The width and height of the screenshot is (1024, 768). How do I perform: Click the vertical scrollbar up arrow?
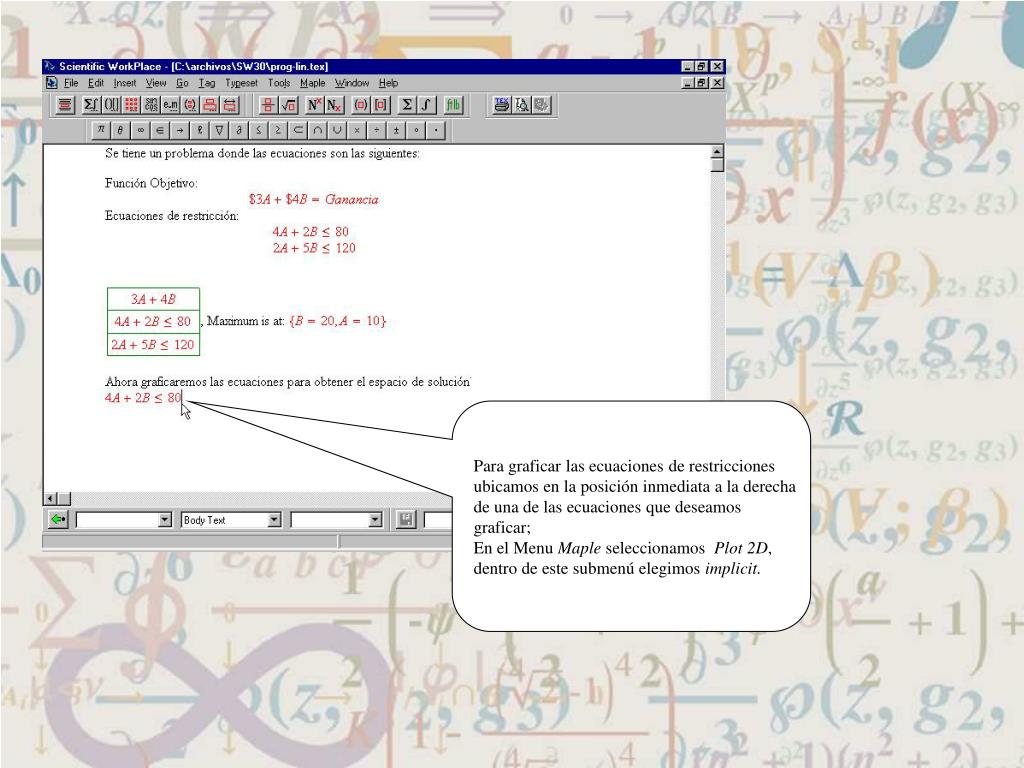pyautogui.click(x=717, y=152)
